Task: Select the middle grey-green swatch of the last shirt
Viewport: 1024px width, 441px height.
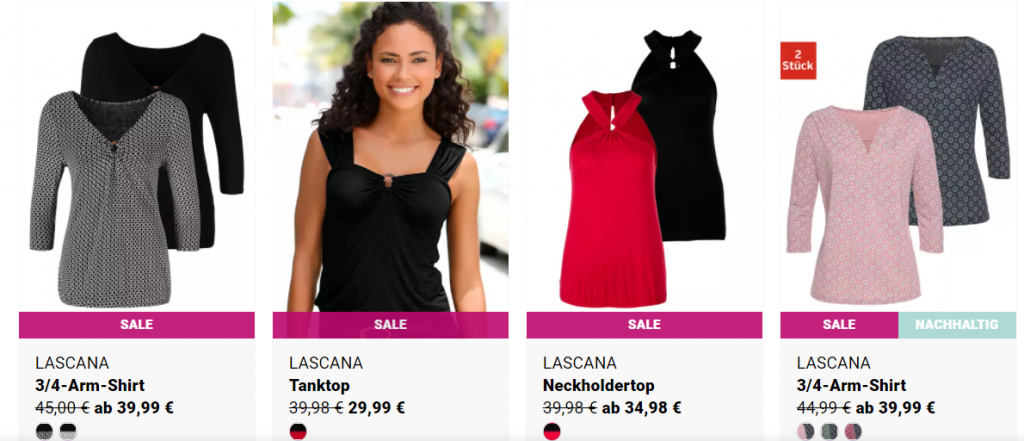Action: point(829,432)
